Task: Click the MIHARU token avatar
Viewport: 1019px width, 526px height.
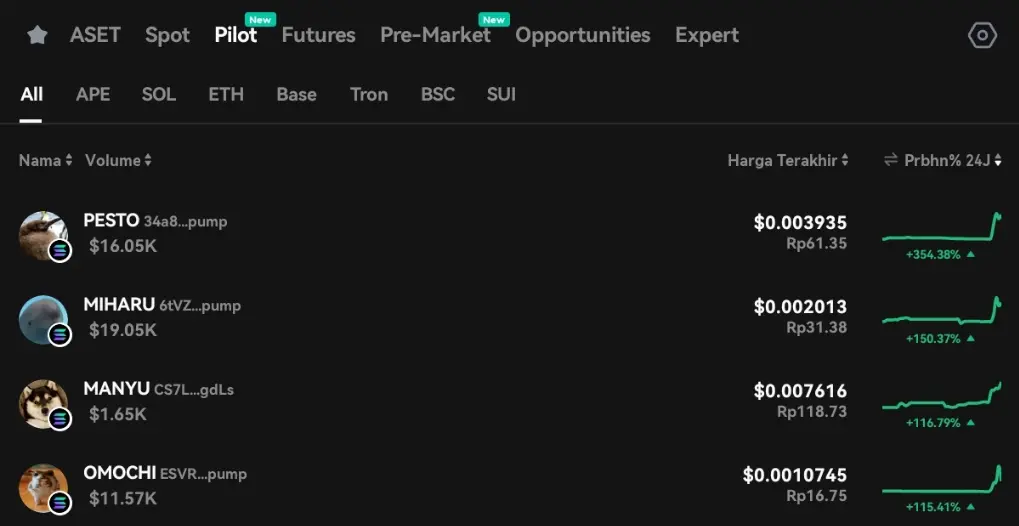Action: pyautogui.click(x=44, y=319)
